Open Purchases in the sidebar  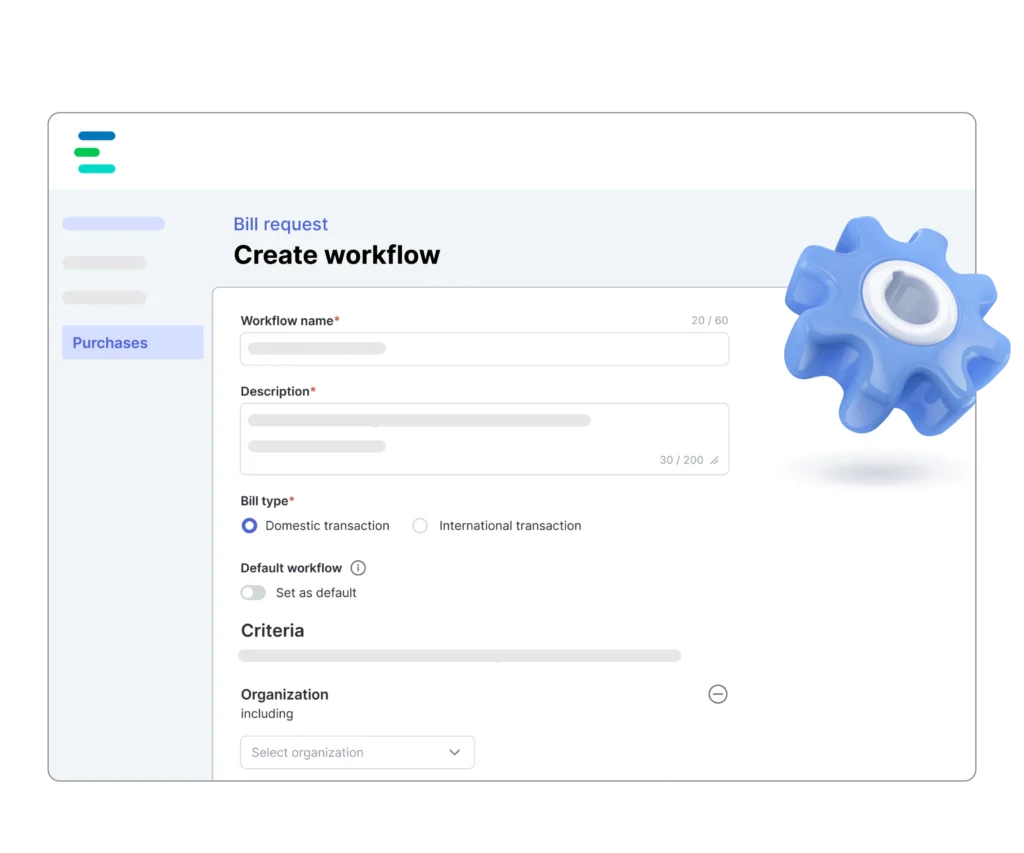(133, 342)
